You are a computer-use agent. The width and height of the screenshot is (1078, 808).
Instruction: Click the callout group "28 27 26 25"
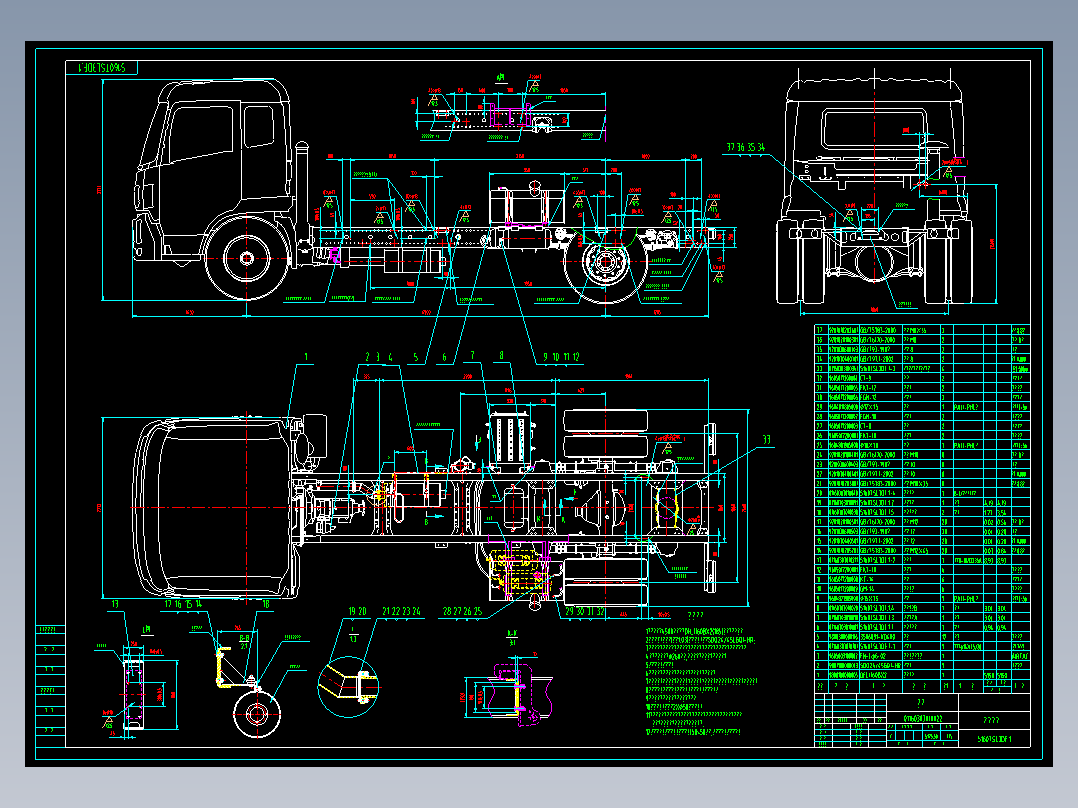[463, 611]
